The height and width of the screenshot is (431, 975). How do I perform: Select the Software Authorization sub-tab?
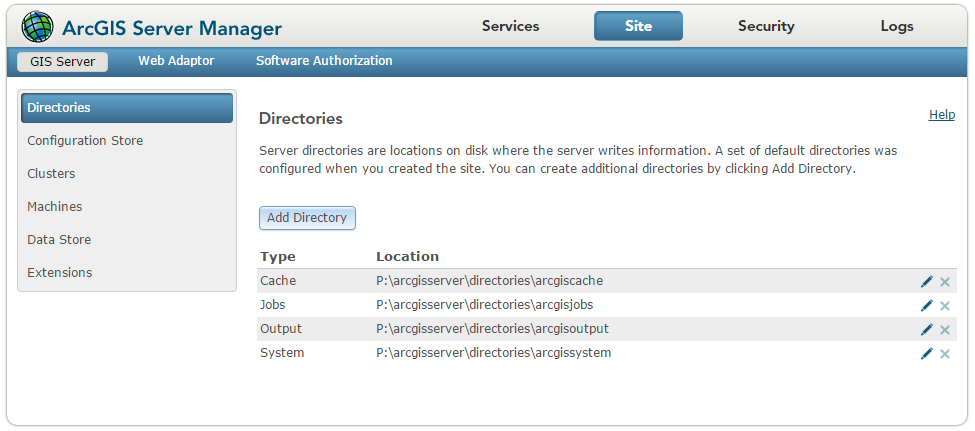click(x=324, y=61)
